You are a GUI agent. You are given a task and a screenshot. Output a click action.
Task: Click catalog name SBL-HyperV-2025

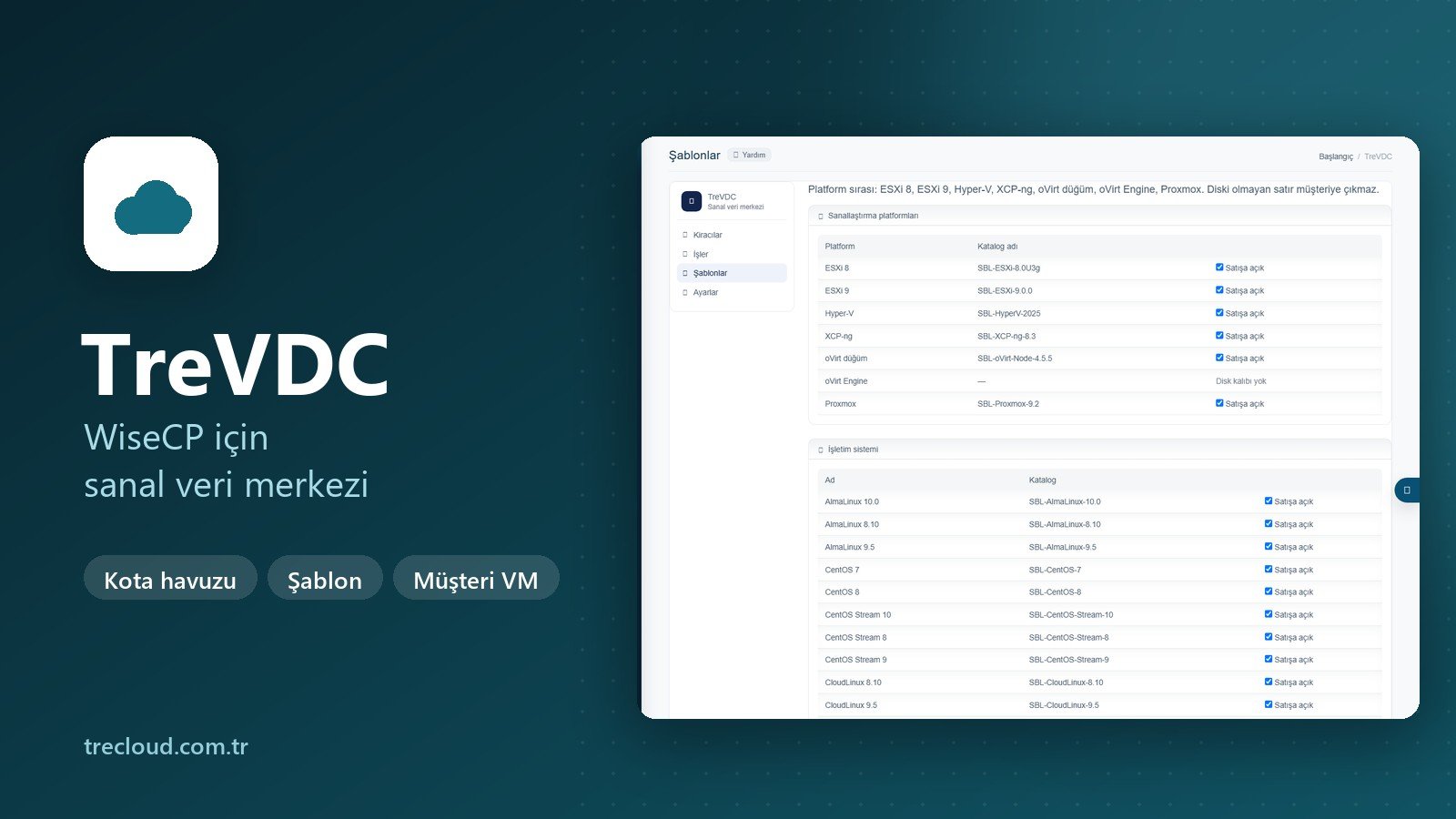(1009, 314)
